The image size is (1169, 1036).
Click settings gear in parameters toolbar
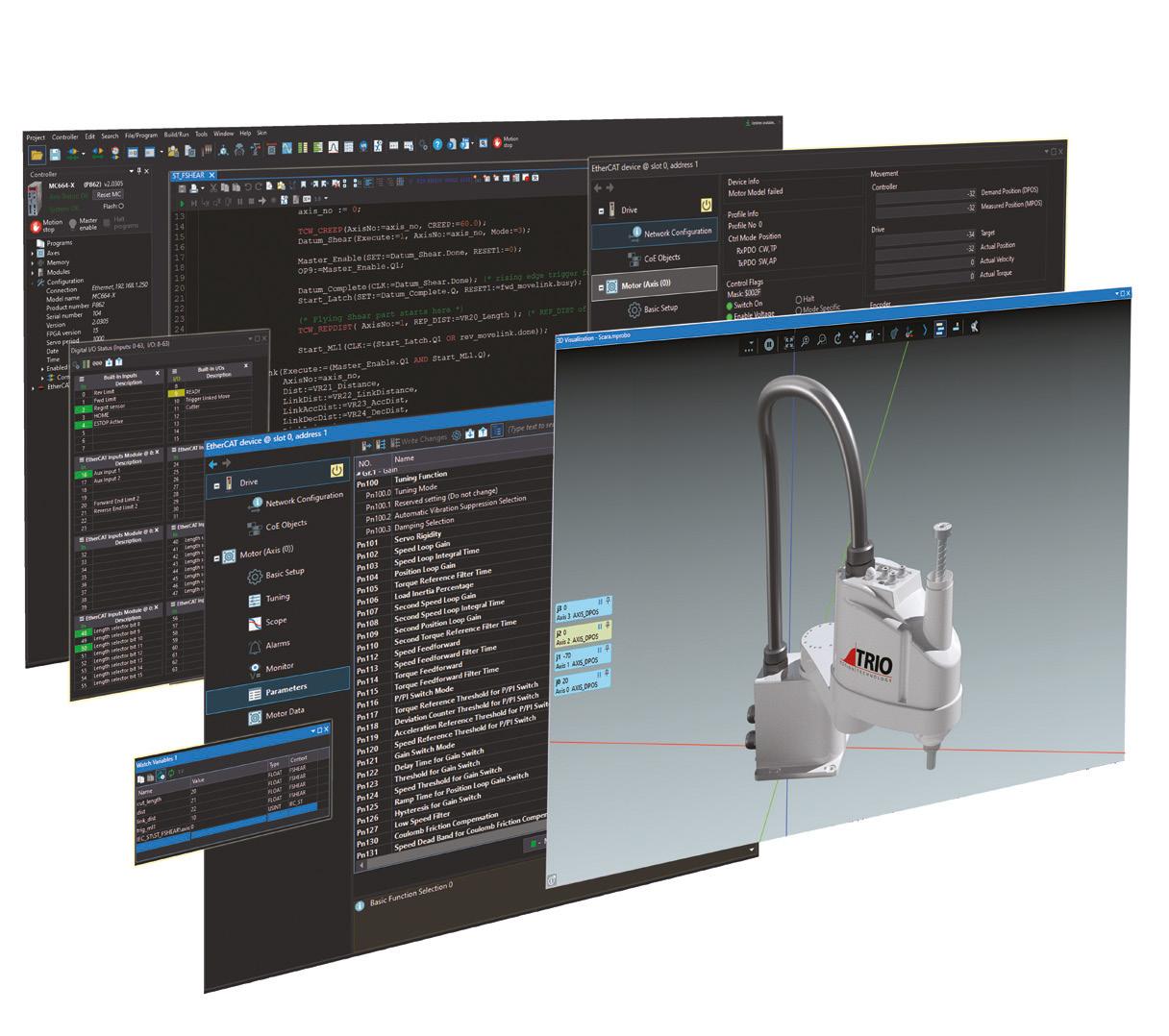[x=456, y=435]
